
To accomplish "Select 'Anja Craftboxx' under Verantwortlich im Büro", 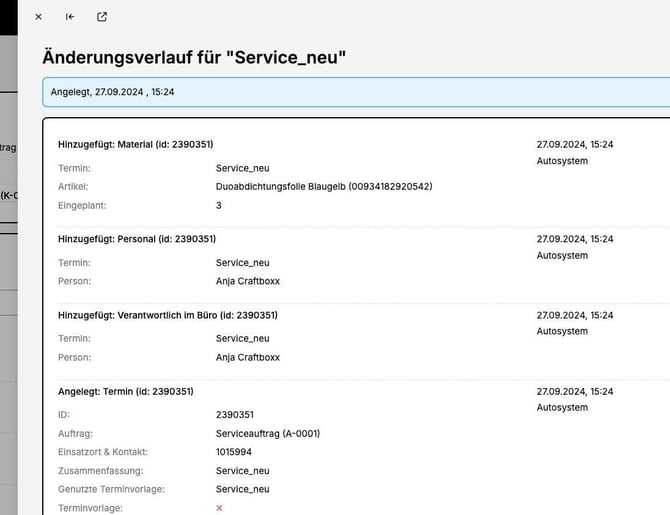I will tap(248, 357).
